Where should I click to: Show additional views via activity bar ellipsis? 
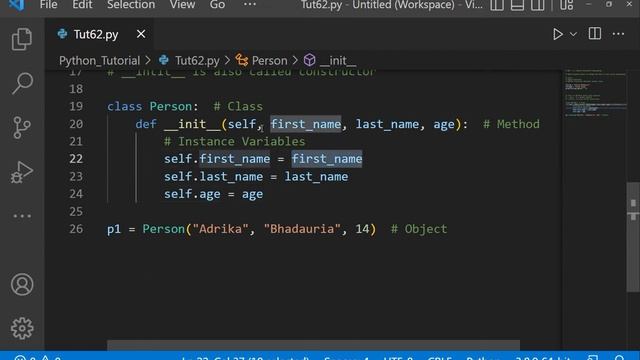coord(22,216)
